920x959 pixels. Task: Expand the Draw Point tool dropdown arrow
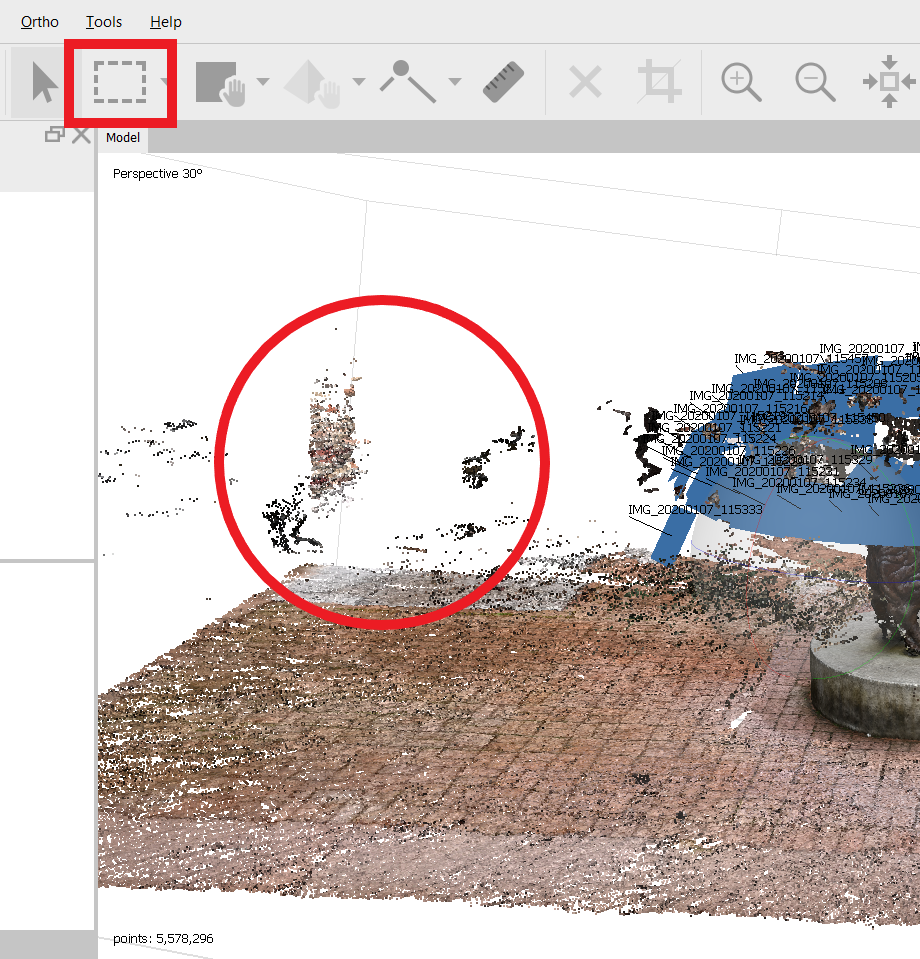pos(454,82)
